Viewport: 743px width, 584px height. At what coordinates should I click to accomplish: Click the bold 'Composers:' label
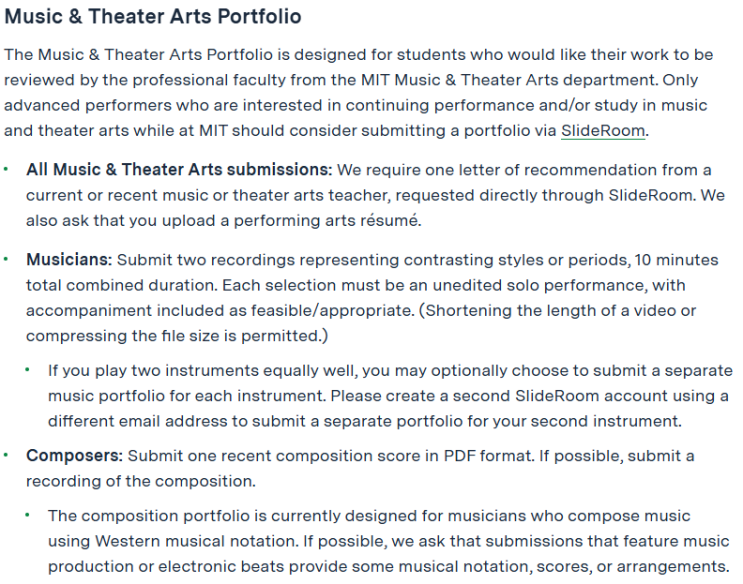(75, 456)
